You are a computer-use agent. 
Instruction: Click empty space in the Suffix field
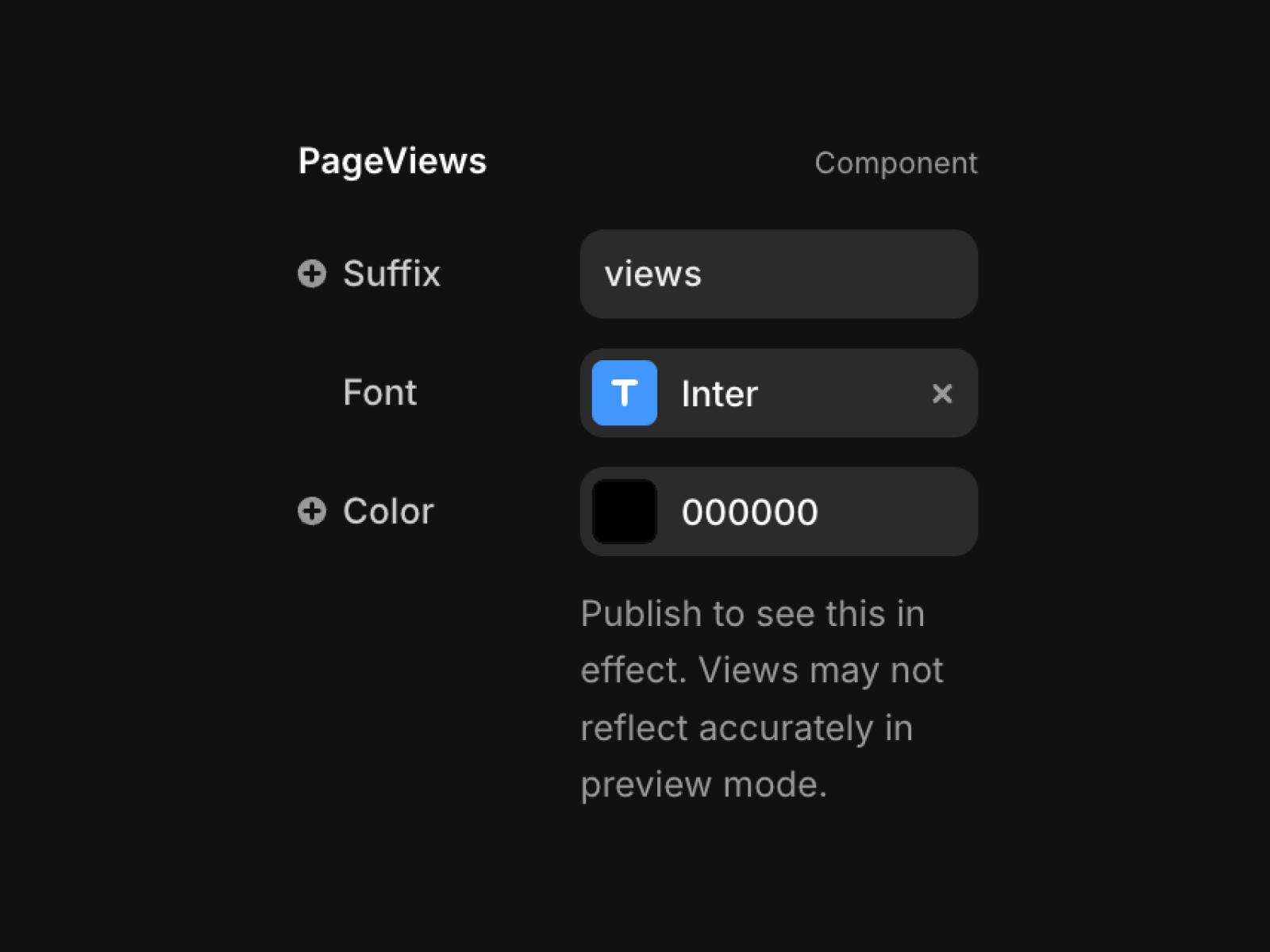pos(841,274)
